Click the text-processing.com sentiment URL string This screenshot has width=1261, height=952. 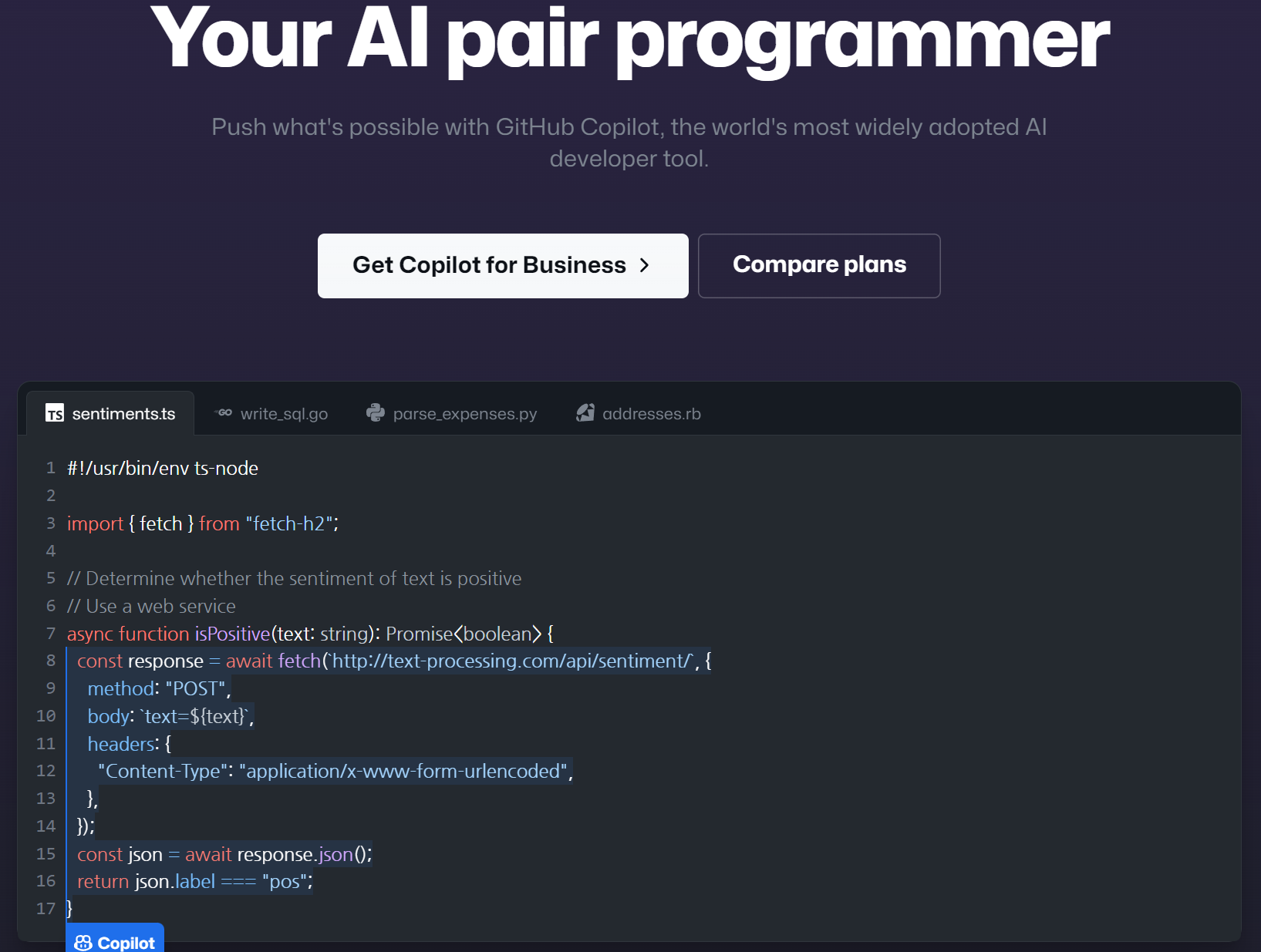(x=511, y=661)
